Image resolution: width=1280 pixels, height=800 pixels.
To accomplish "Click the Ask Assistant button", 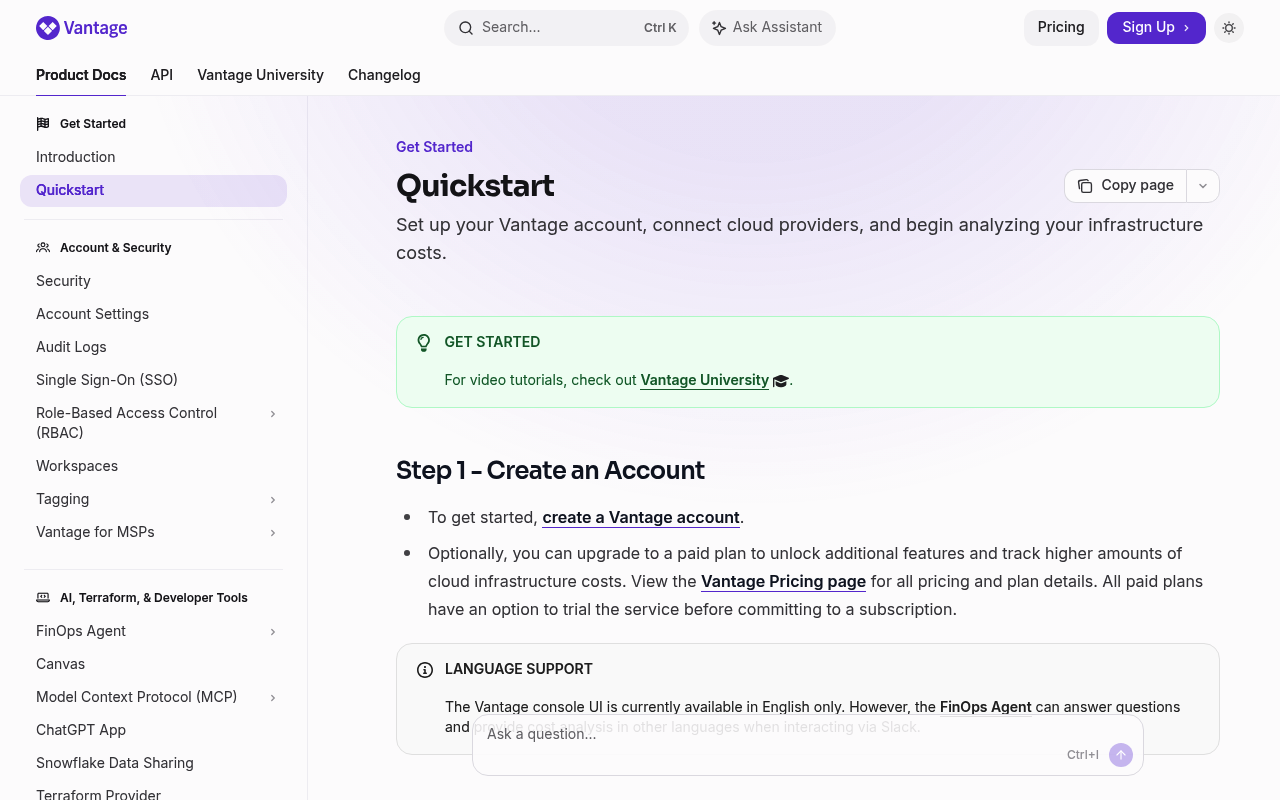I will [767, 28].
